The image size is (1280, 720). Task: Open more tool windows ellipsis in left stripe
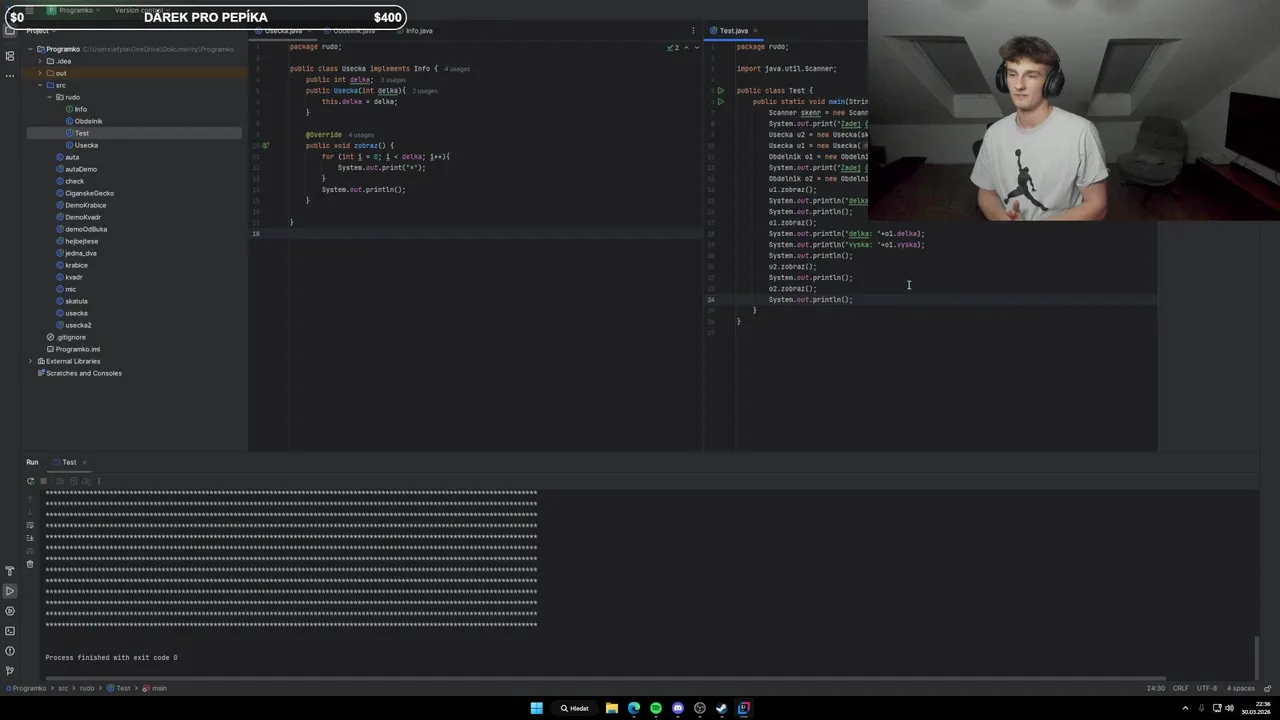click(10, 75)
